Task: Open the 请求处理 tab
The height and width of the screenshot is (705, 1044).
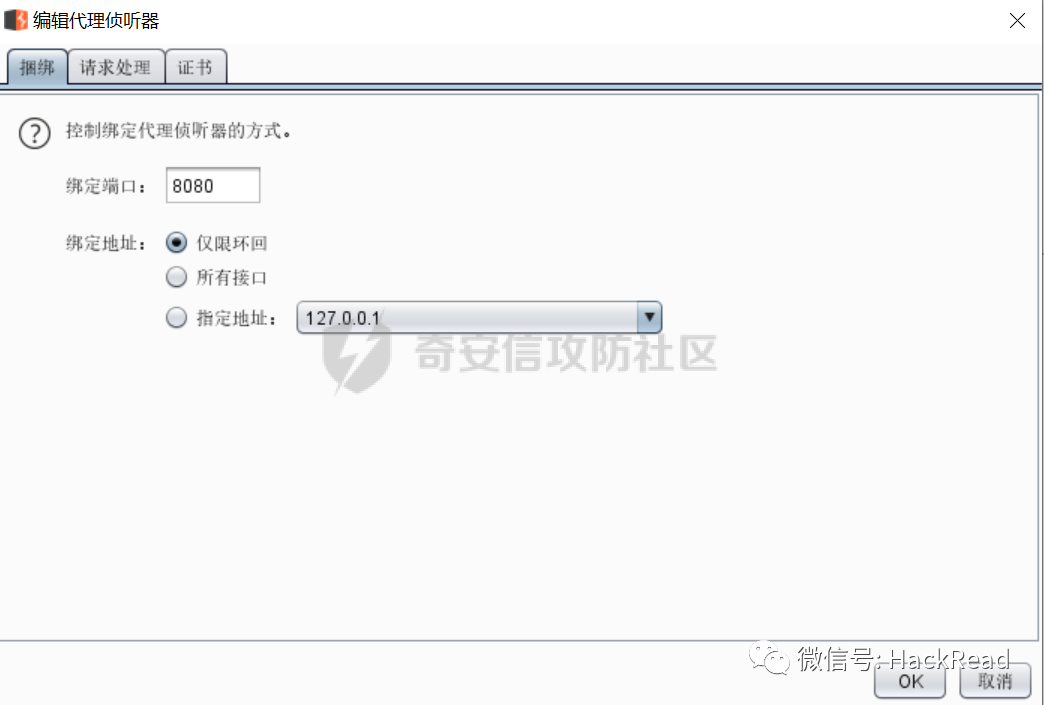Action: [116, 67]
